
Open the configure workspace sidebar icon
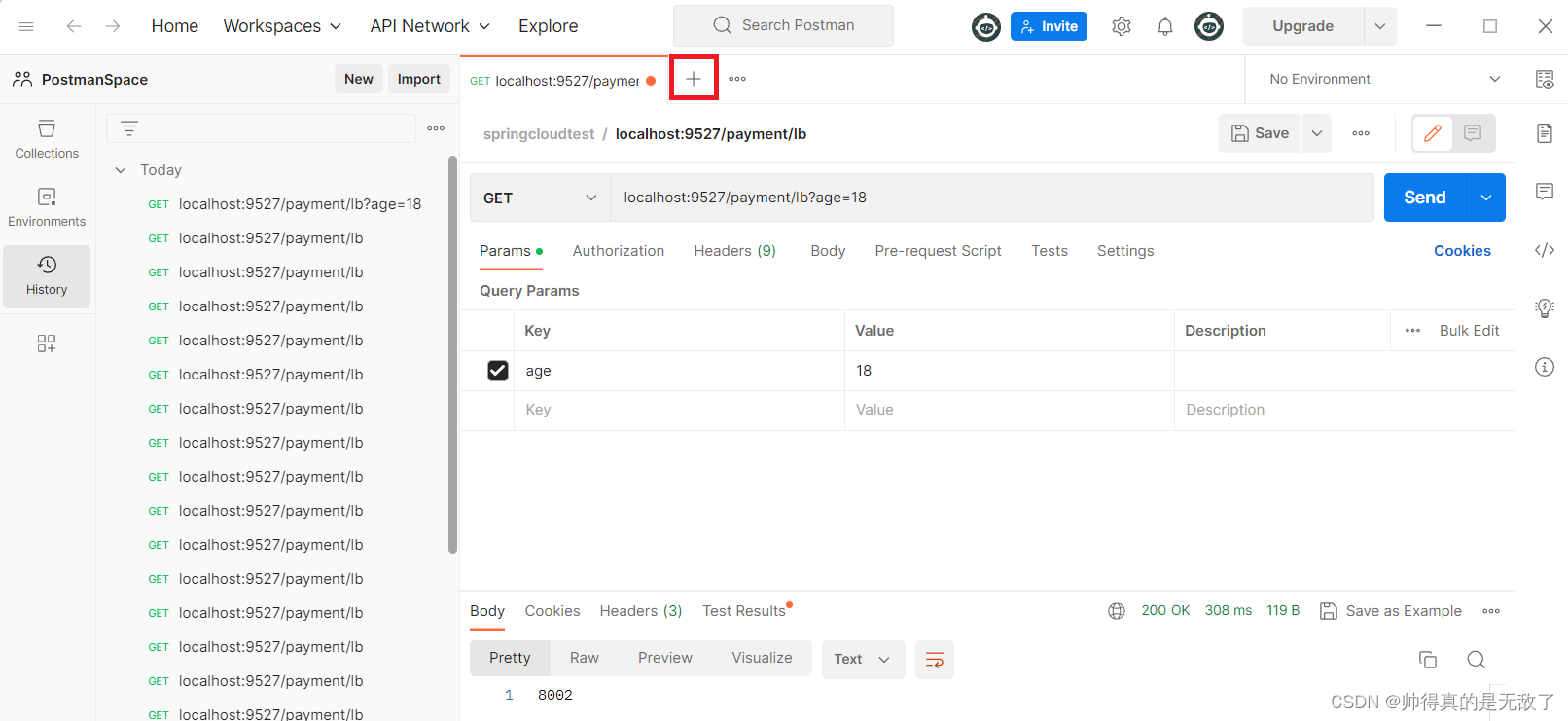[x=47, y=343]
